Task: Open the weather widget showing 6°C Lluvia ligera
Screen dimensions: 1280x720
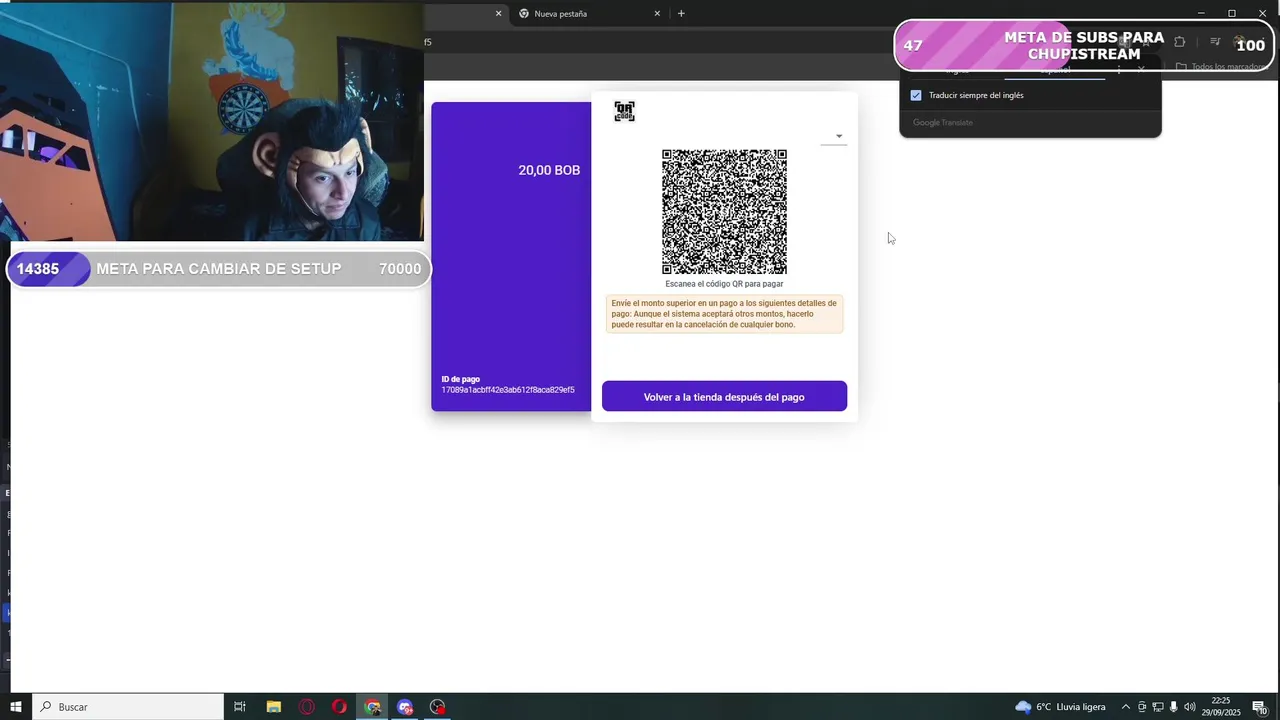Action: tap(1060, 707)
